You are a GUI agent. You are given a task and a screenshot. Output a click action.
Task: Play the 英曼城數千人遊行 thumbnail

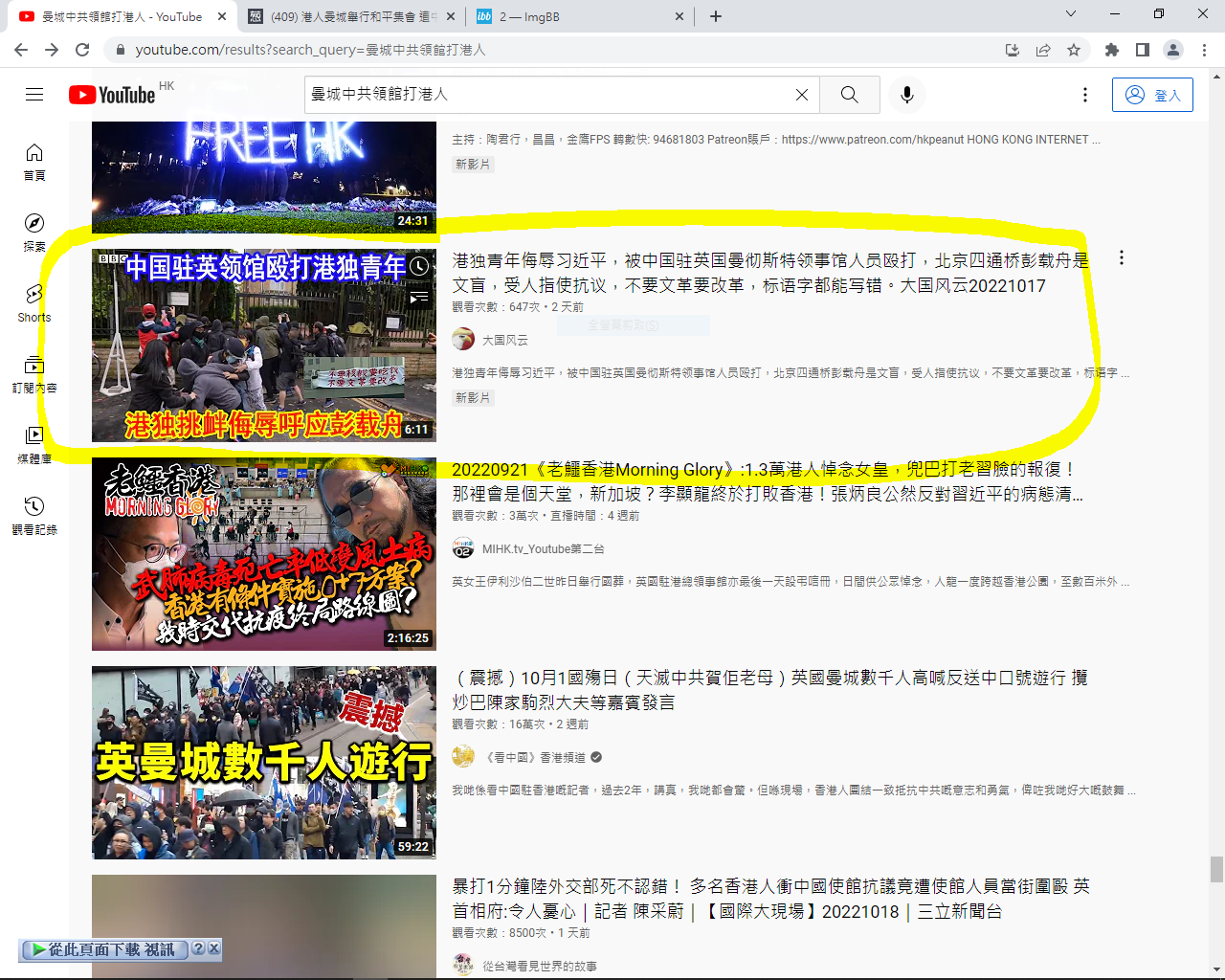(264, 763)
